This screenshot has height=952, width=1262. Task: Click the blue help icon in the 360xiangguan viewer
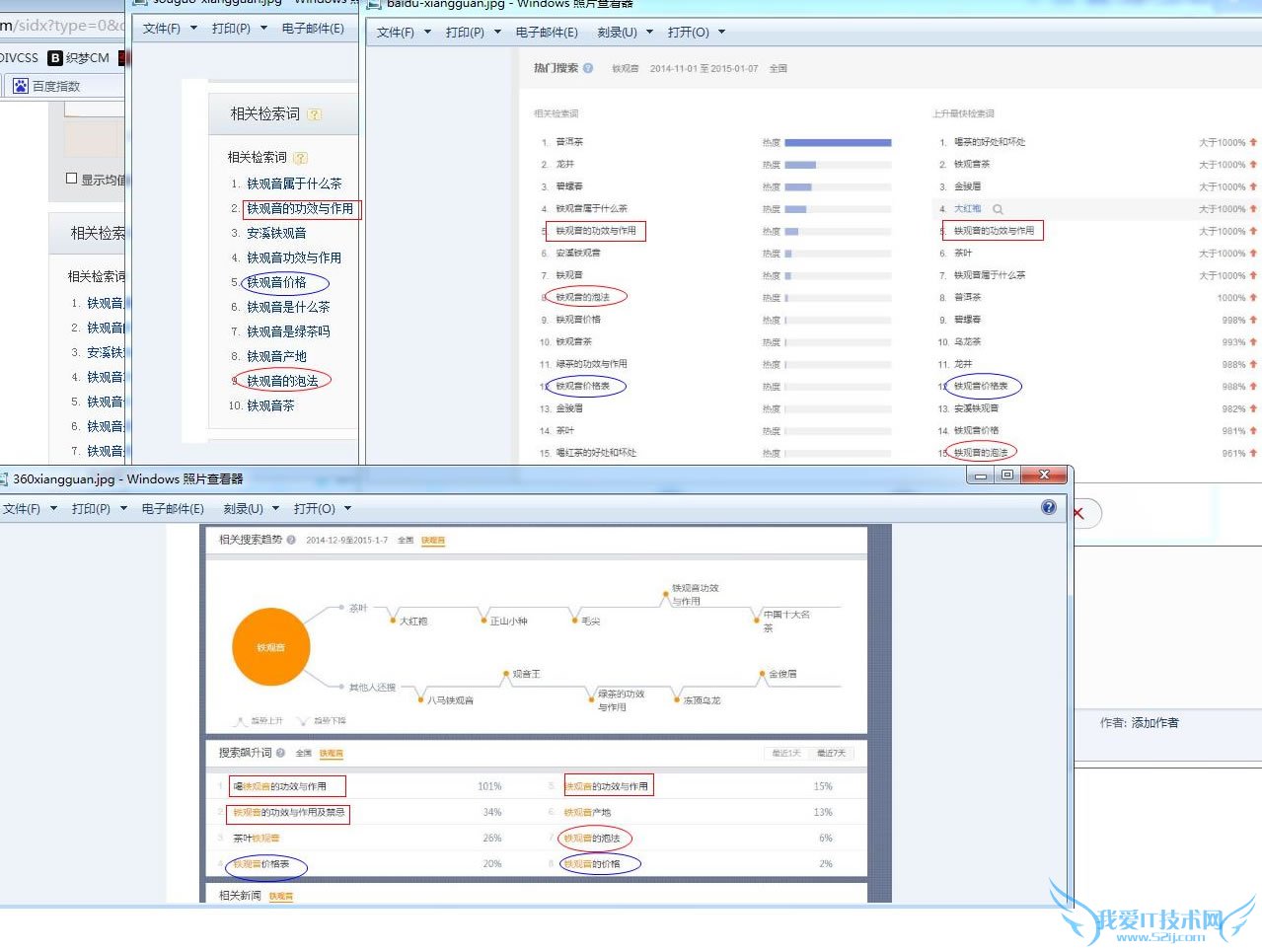pos(1048,507)
